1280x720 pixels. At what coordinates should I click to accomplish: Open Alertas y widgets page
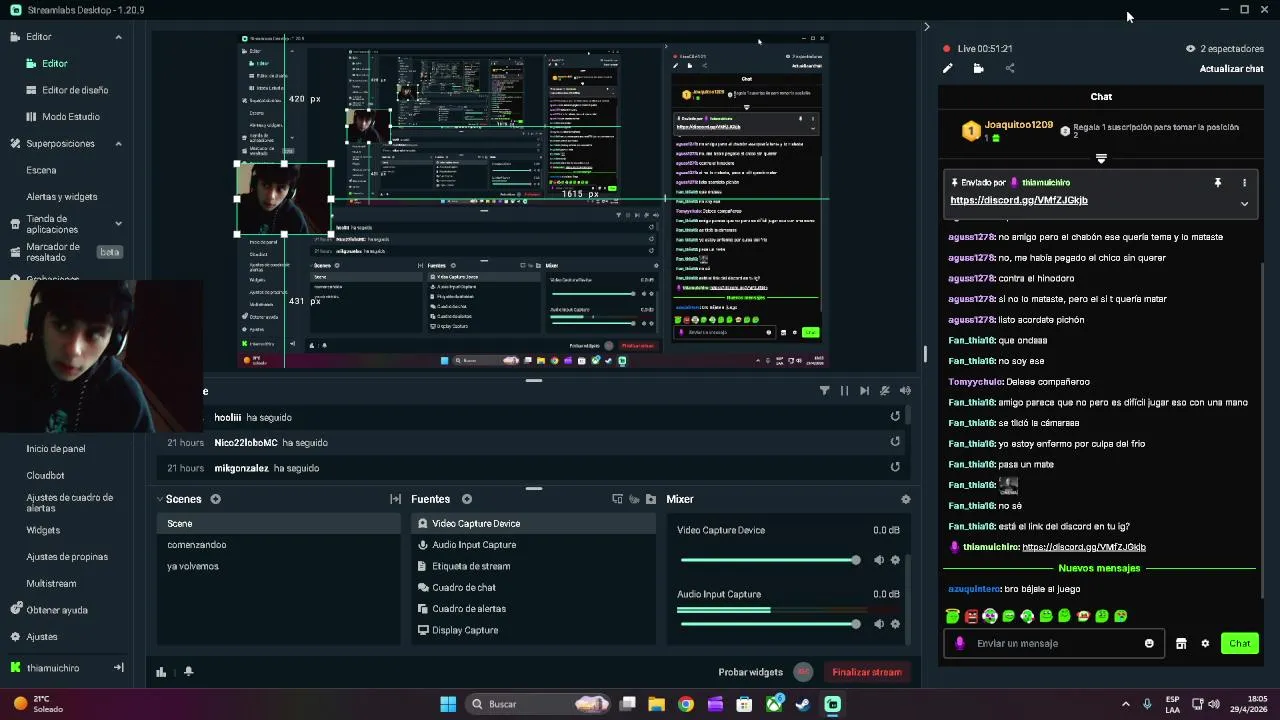[x=62, y=197]
